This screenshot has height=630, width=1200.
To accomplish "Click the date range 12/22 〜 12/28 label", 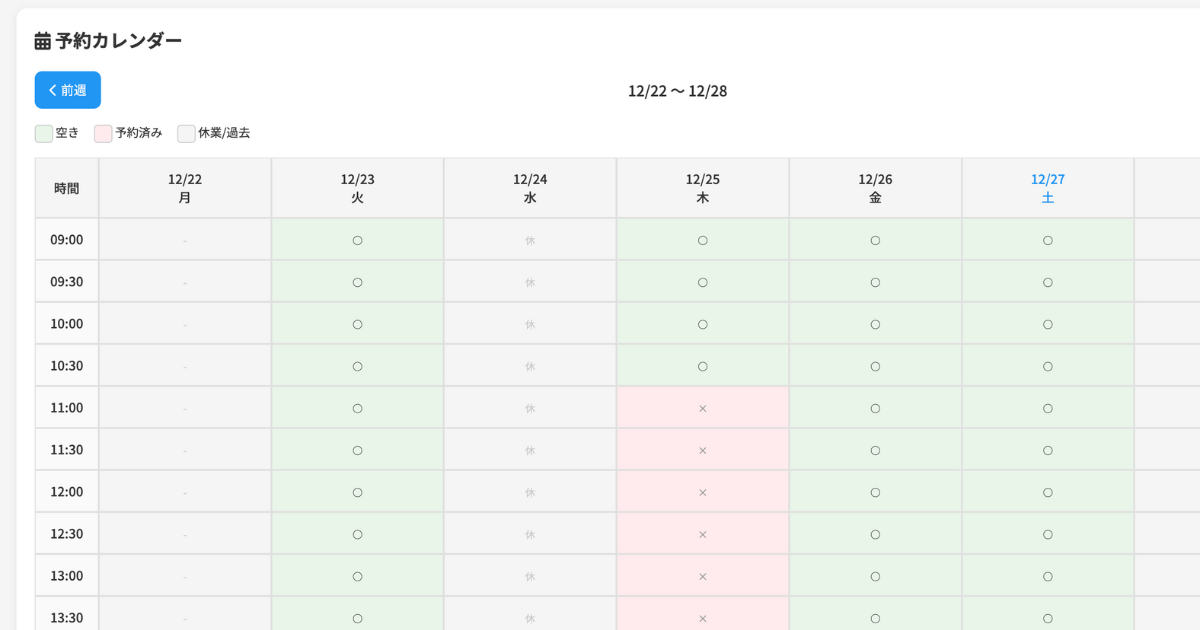I will click(677, 91).
